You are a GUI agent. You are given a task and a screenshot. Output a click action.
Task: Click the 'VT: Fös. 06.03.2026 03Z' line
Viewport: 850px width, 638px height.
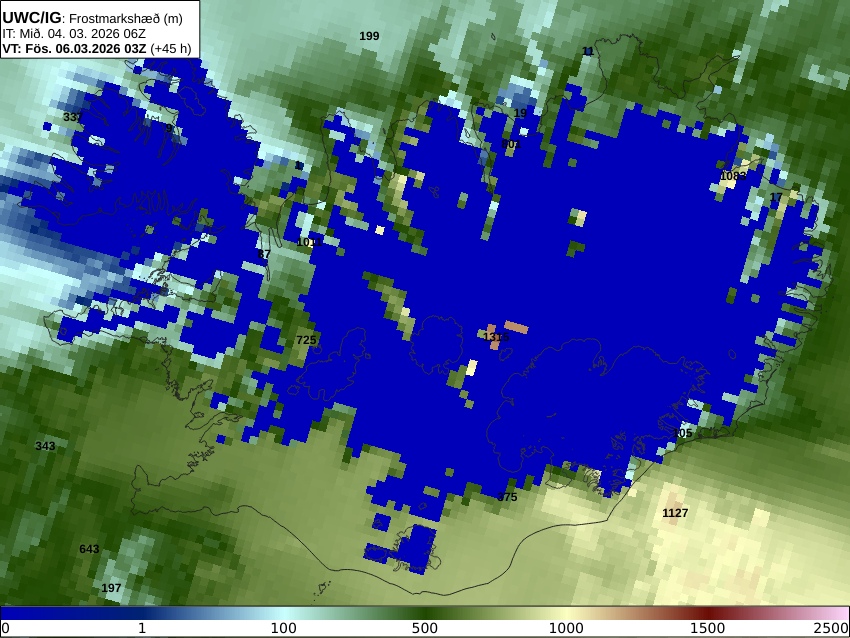(74, 49)
